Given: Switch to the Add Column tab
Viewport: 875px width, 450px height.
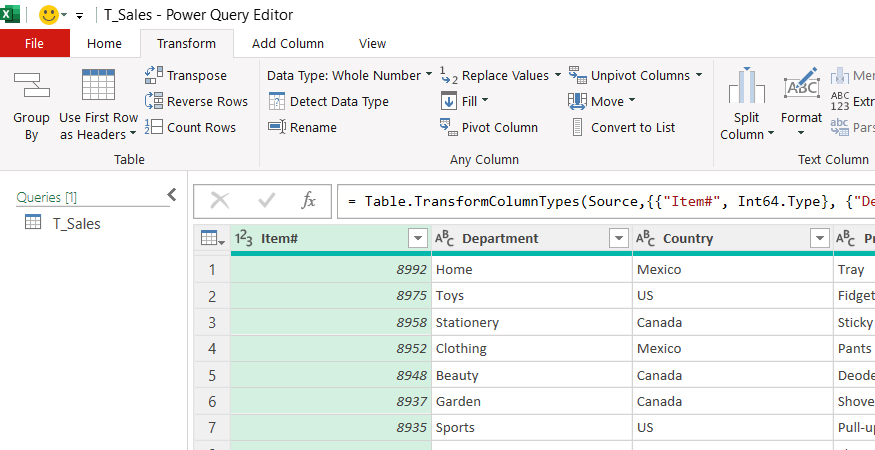Looking at the screenshot, I should pyautogui.click(x=287, y=44).
